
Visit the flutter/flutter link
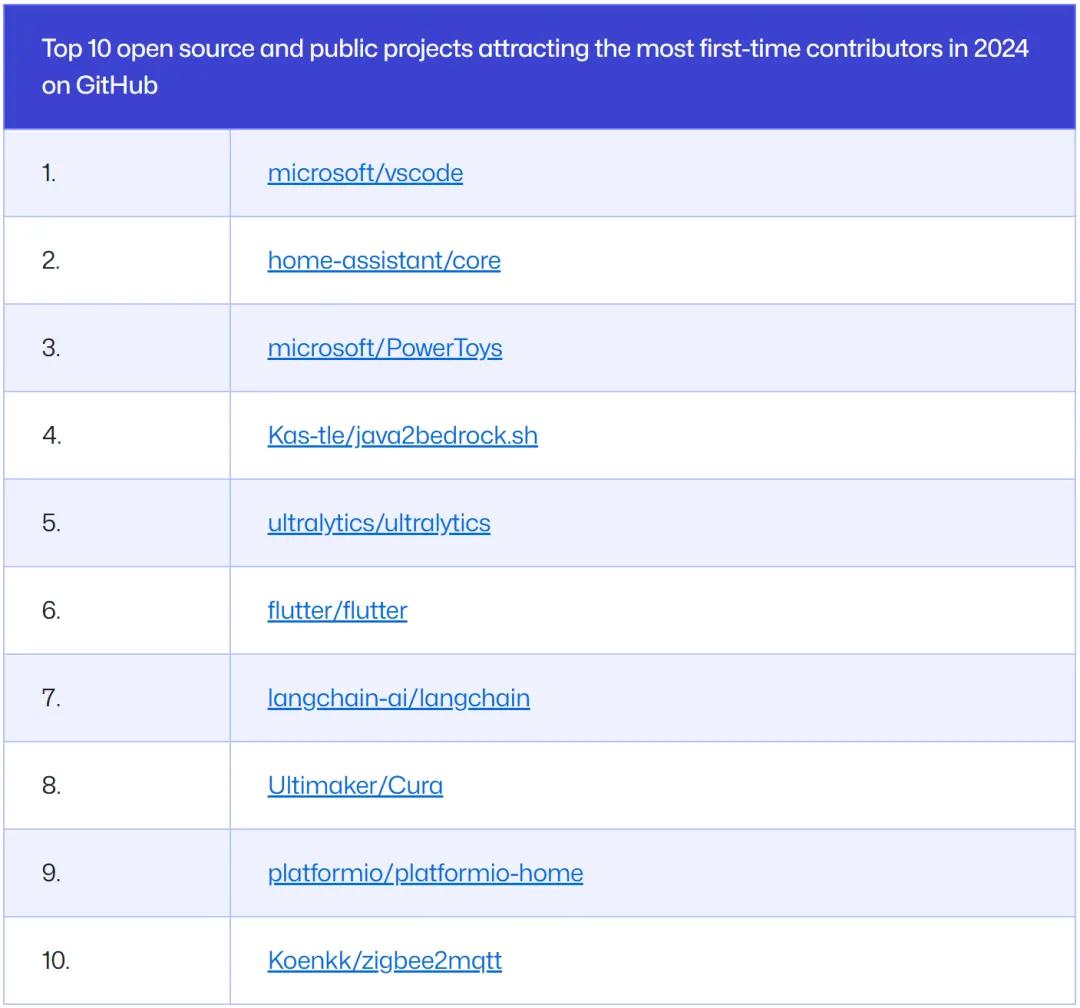tap(337, 610)
